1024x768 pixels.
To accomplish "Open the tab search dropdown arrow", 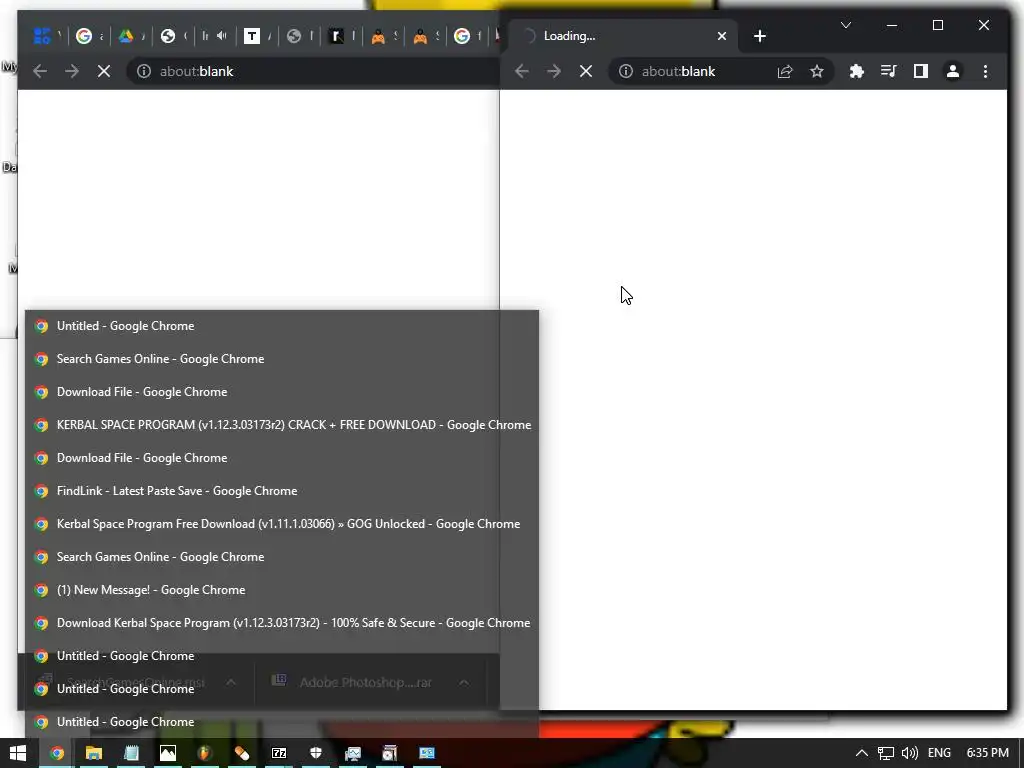I will tap(846, 25).
